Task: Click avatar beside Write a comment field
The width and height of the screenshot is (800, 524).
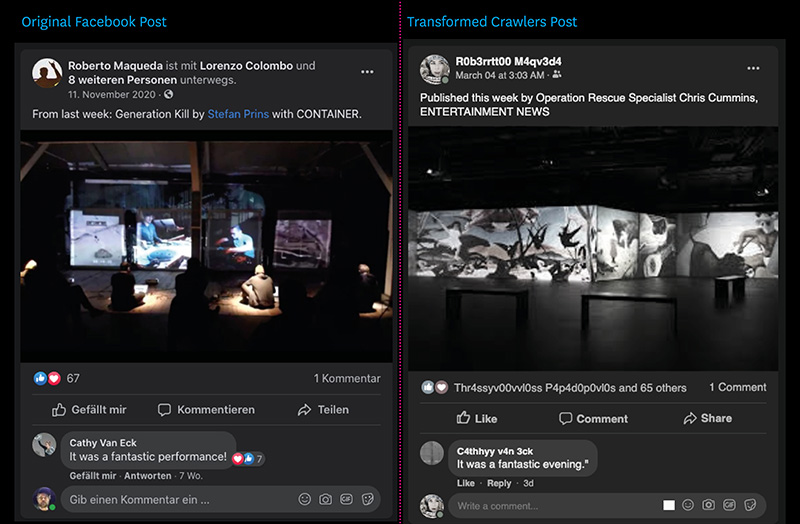Action: (x=432, y=506)
